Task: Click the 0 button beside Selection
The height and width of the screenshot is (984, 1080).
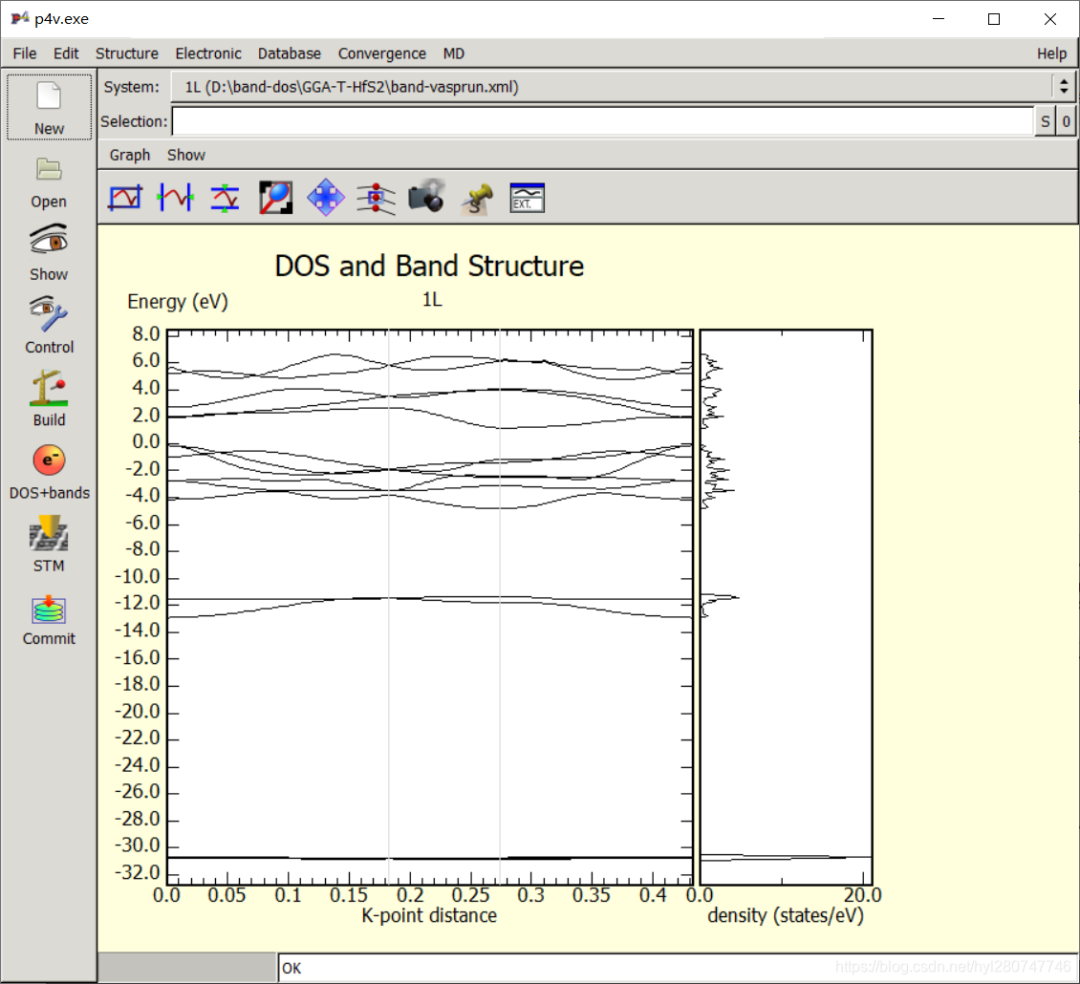Action: 1066,122
